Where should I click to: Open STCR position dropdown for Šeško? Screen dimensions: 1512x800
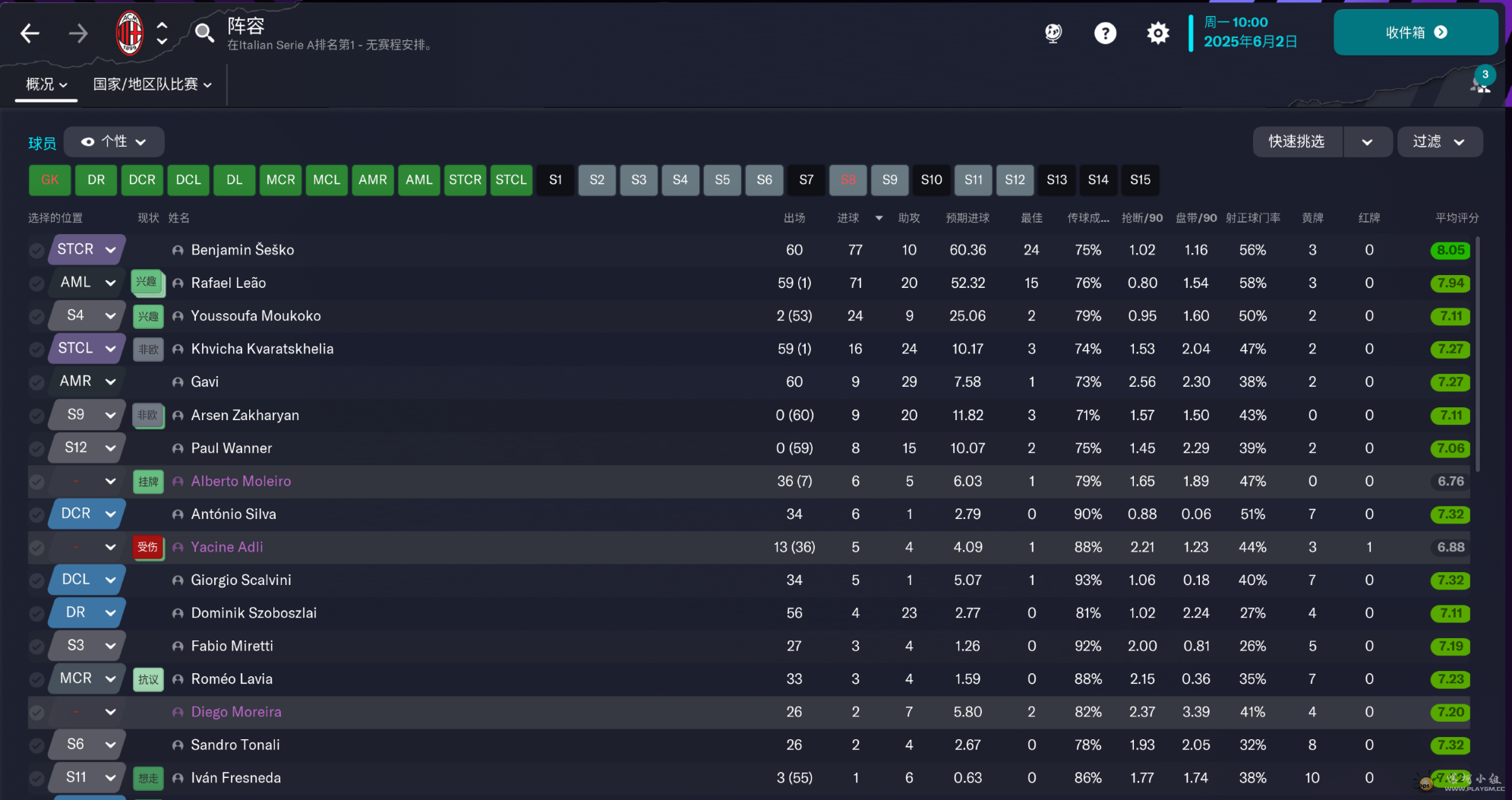[110, 250]
